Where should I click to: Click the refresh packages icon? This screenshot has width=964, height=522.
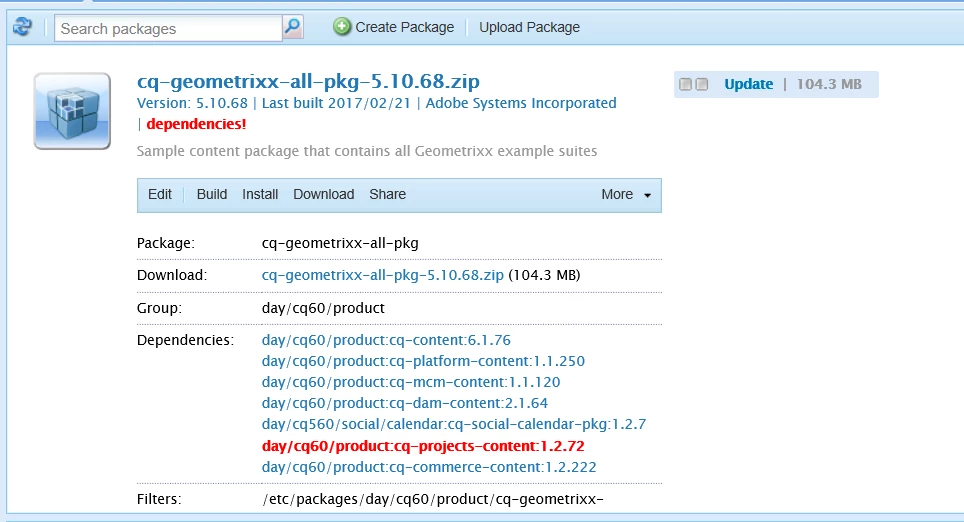[x=23, y=27]
